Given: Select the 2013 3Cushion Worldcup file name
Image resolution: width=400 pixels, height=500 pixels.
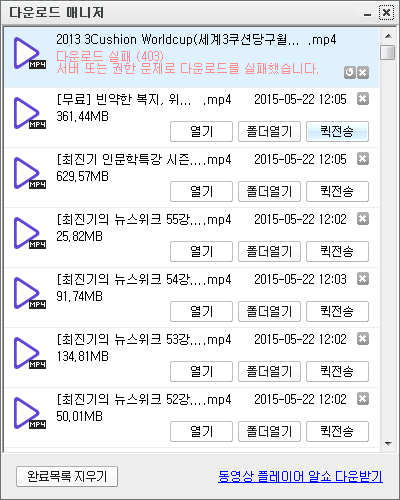Looking at the screenshot, I should pos(196,39).
